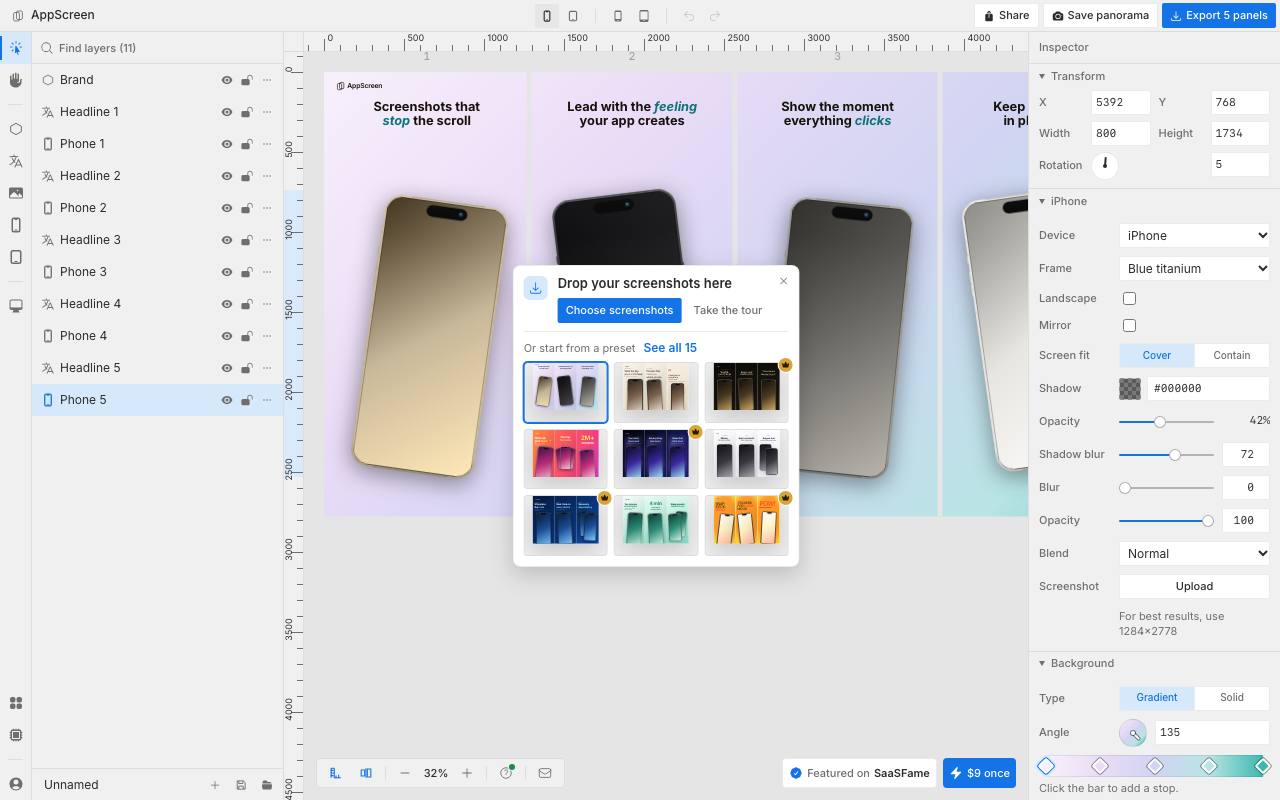Activate the hand pan tool

click(15, 80)
